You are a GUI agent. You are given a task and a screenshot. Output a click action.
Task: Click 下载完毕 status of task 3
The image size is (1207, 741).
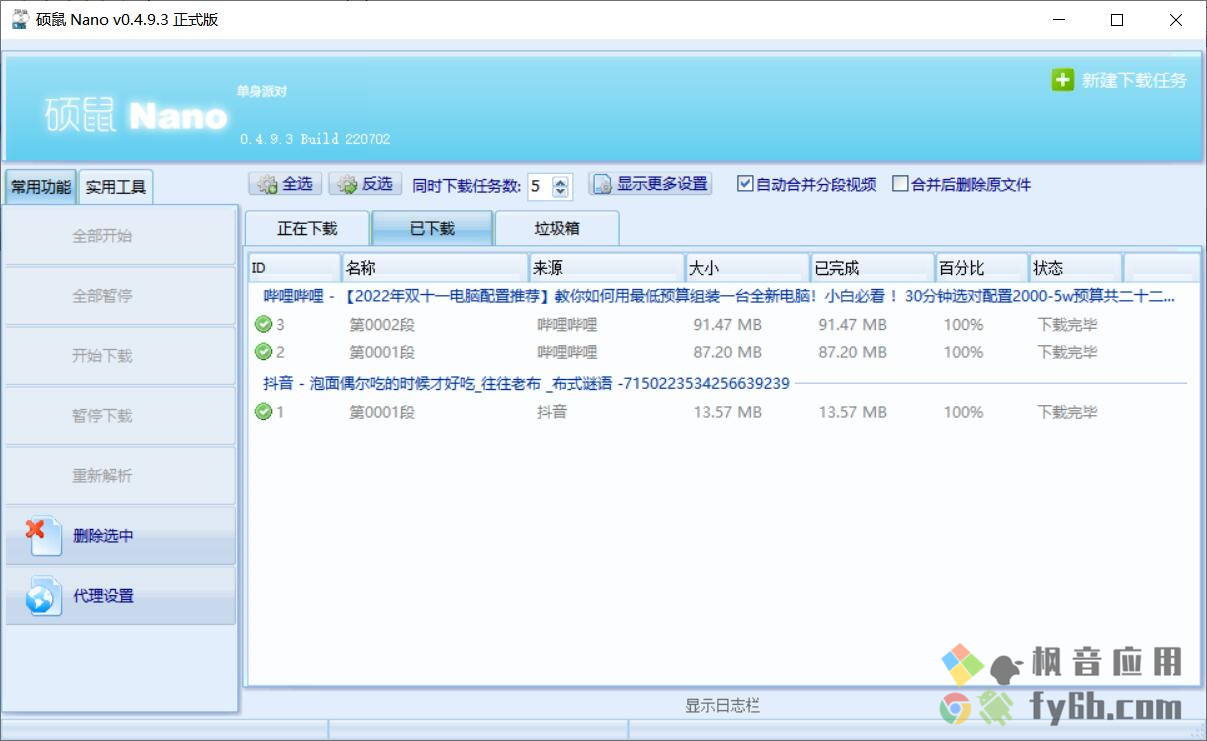pyautogui.click(x=1067, y=324)
